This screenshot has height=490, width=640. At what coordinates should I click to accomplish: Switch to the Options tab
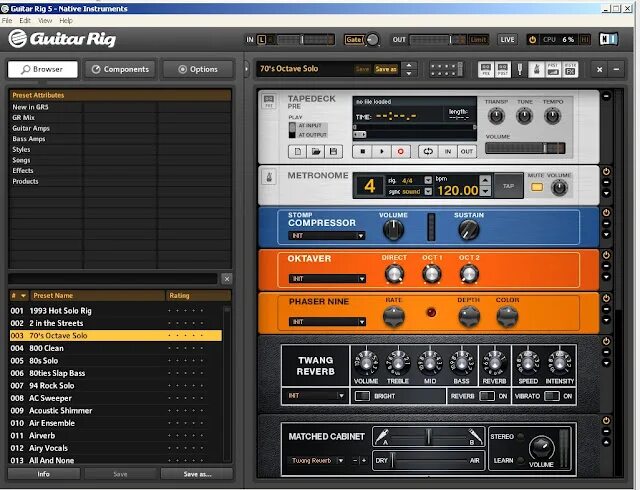(x=198, y=69)
